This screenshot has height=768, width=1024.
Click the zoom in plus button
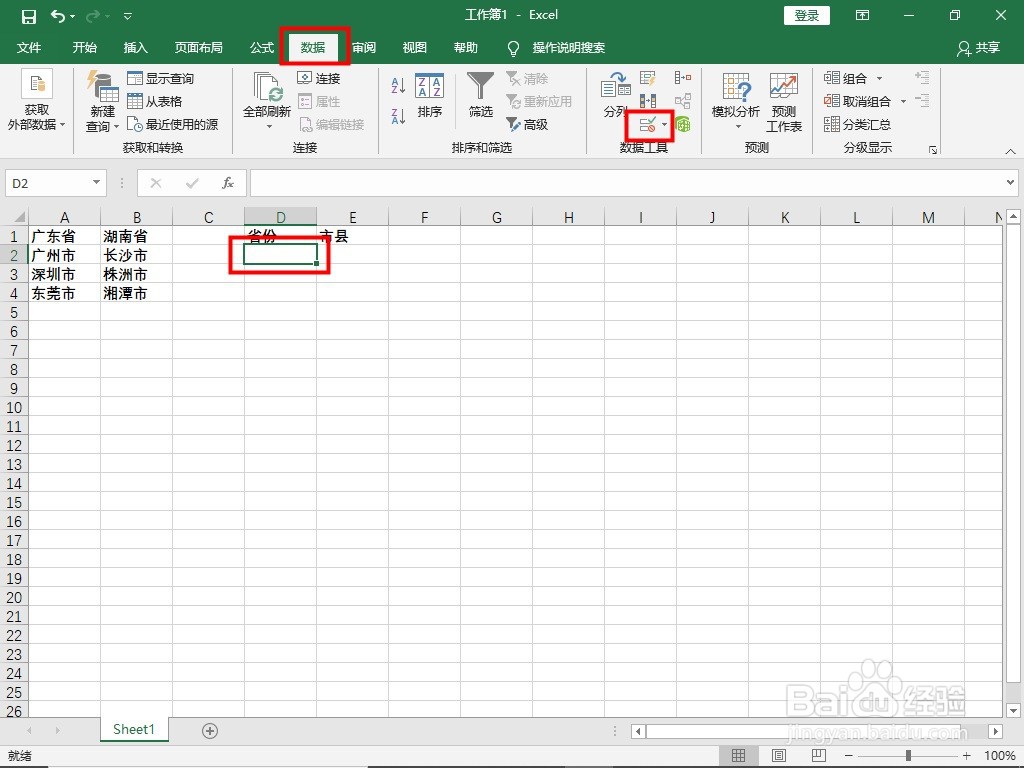(x=967, y=756)
